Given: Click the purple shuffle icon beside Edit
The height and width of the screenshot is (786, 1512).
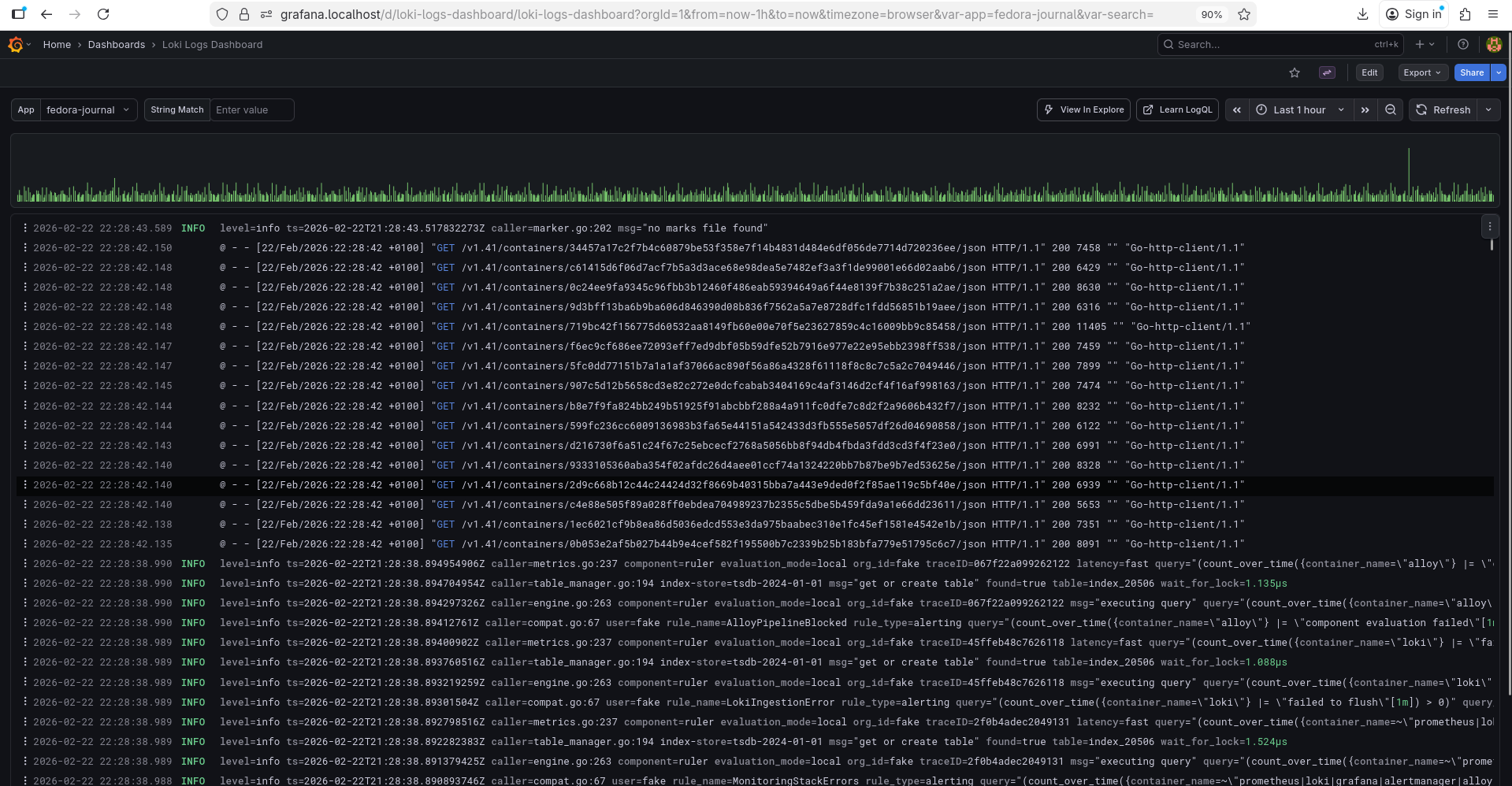Looking at the screenshot, I should 1327,72.
